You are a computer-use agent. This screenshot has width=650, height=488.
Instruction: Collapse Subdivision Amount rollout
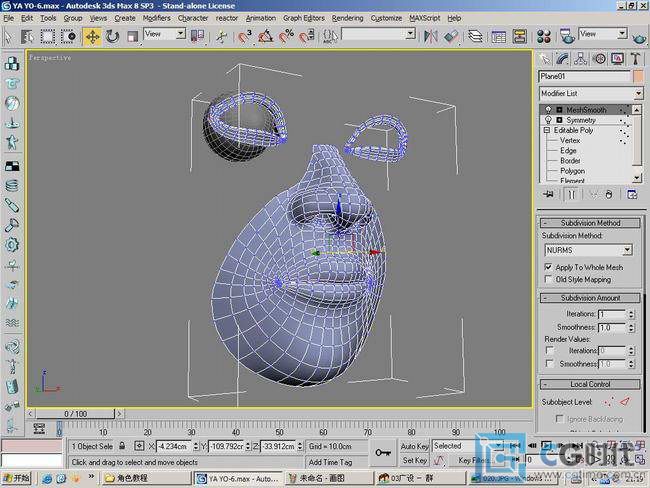pos(590,298)
